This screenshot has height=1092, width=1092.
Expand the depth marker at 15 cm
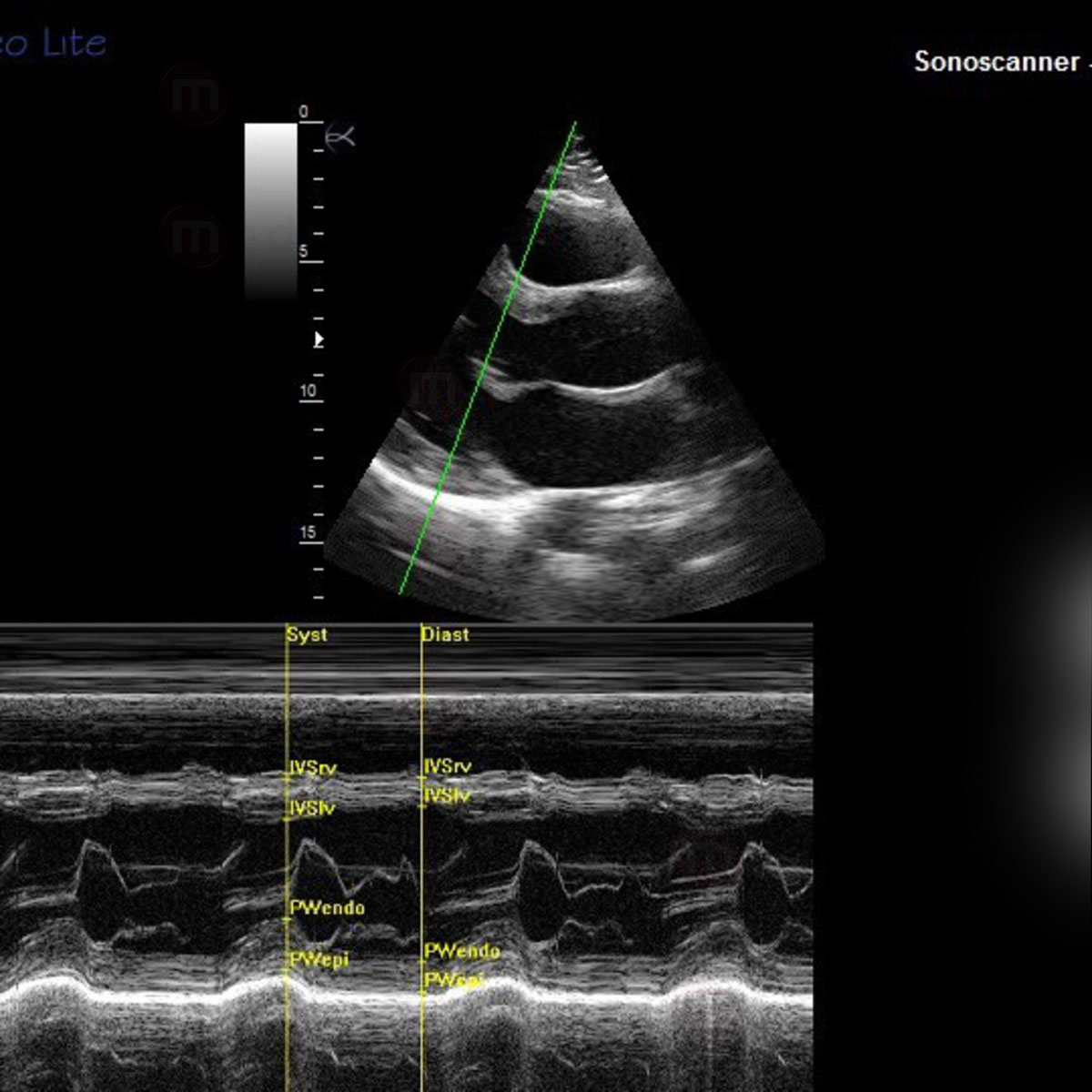pos(307,531)
